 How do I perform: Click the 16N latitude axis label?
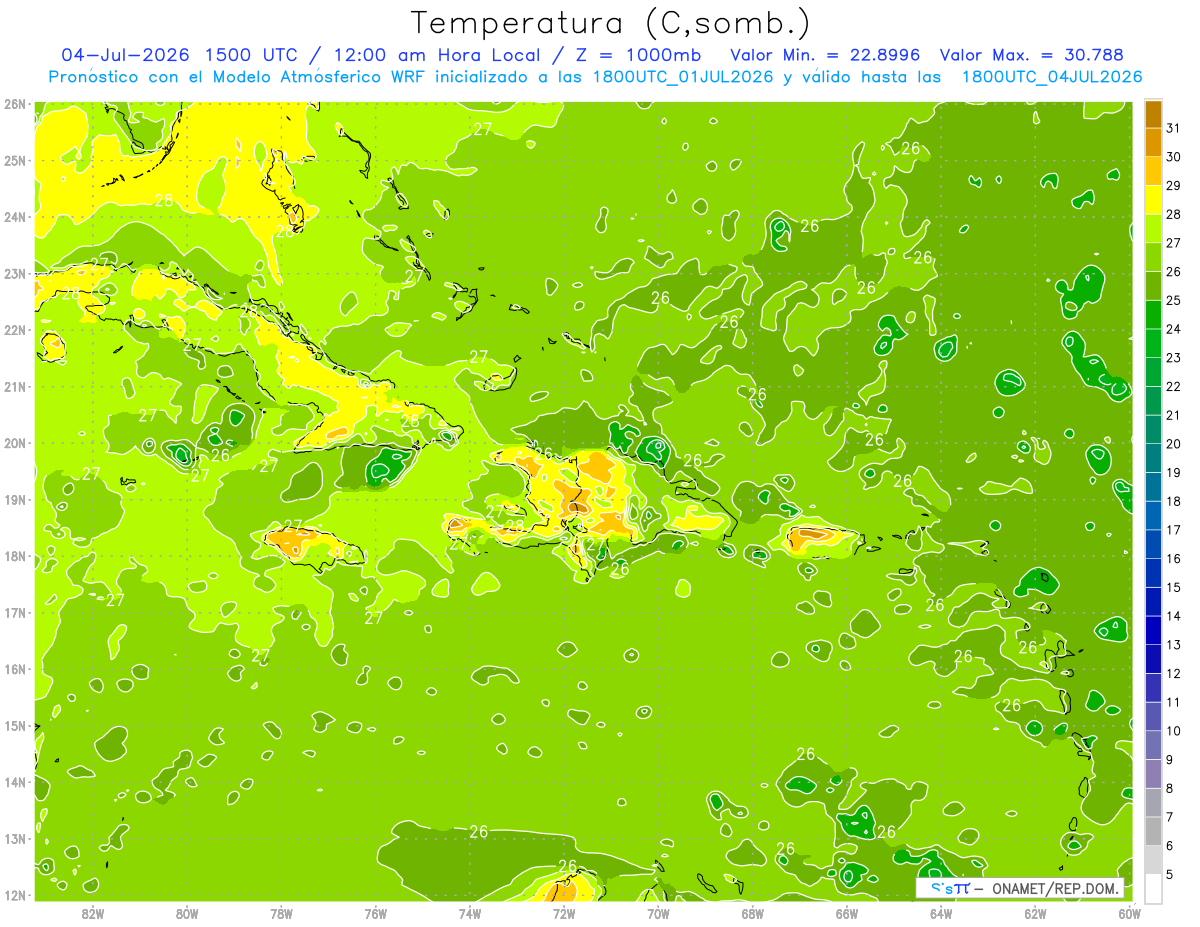[14, 669]
